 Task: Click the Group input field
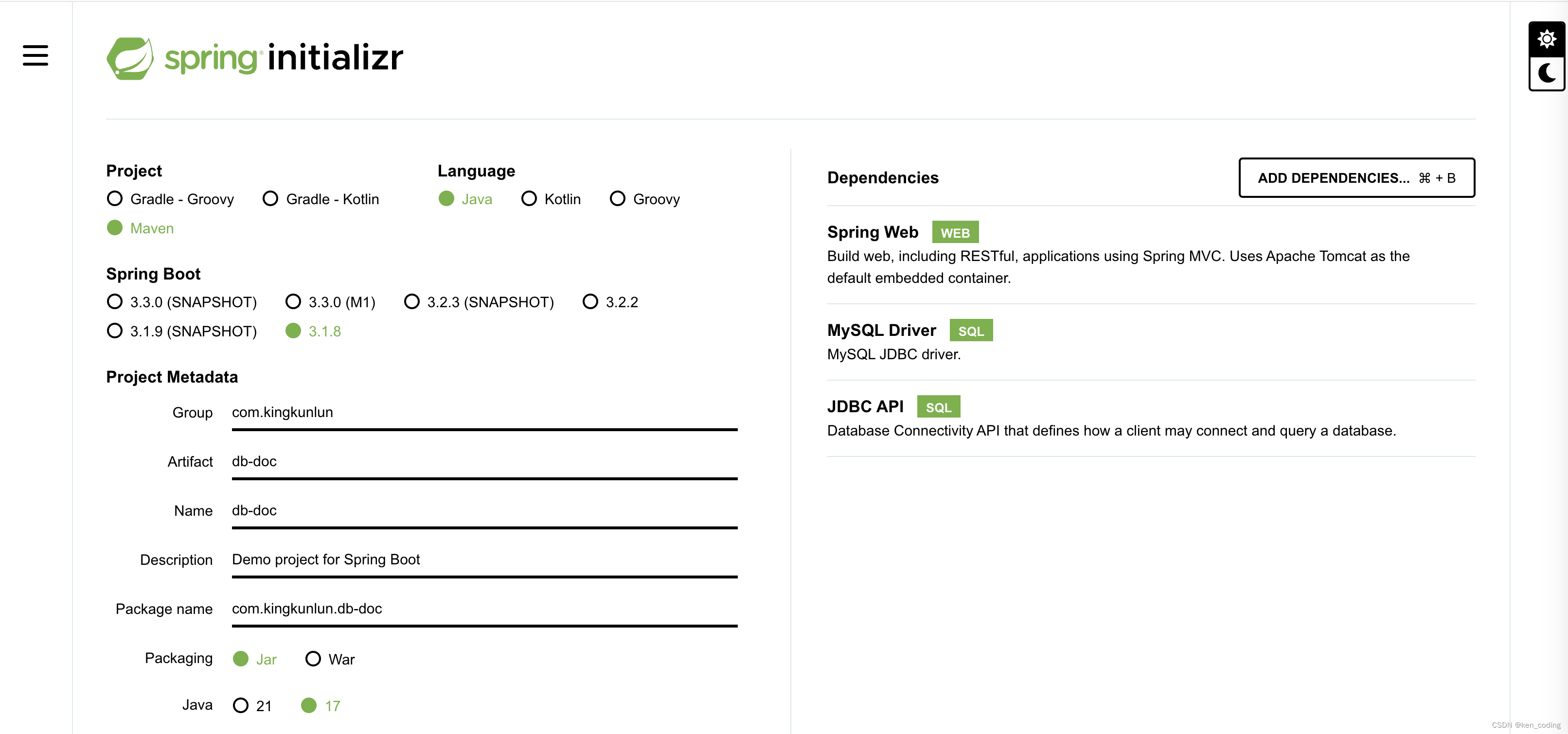[484, 413]
